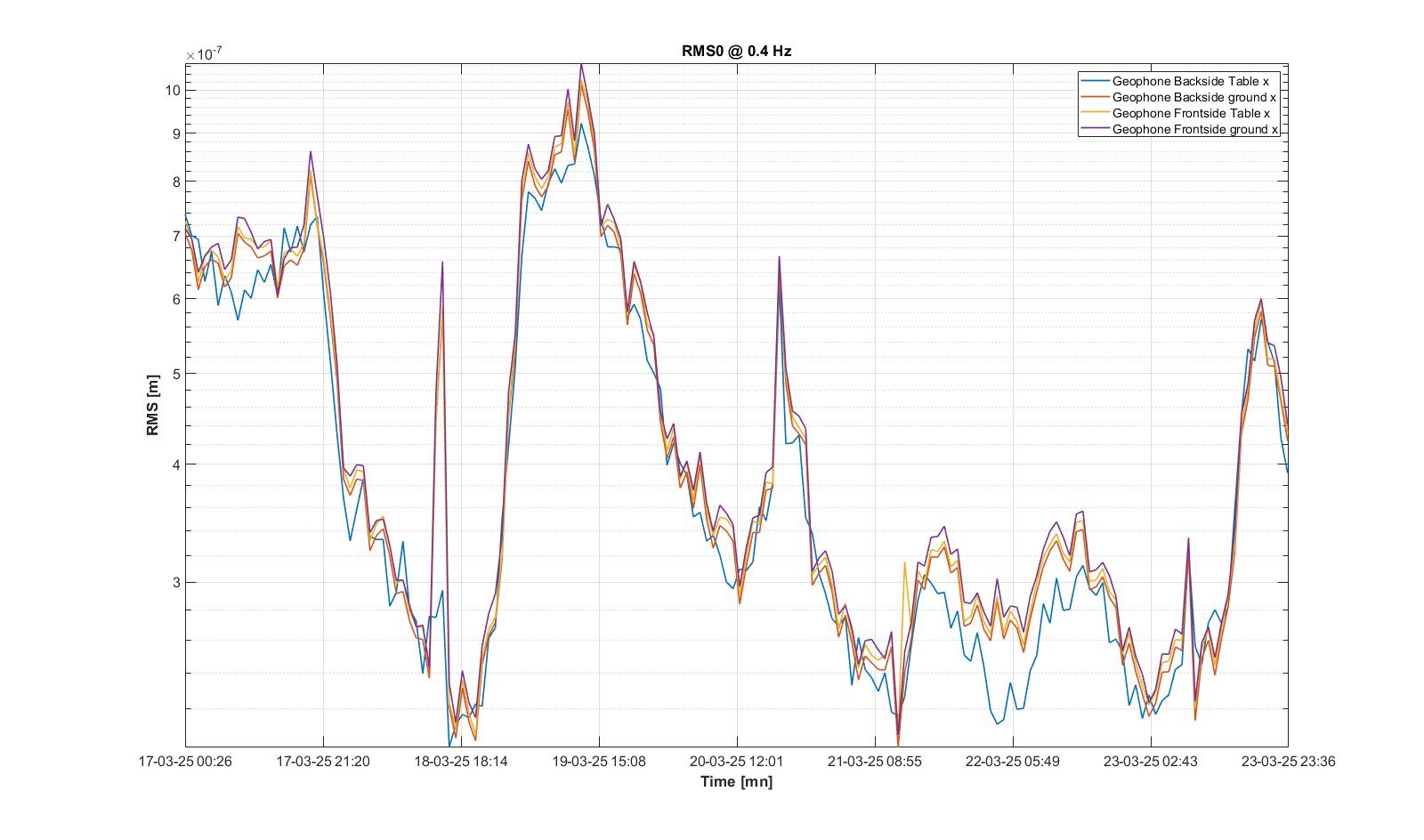Click the plot title 'RMS0 @ 0.4 Hz'

tap(736, 51)
